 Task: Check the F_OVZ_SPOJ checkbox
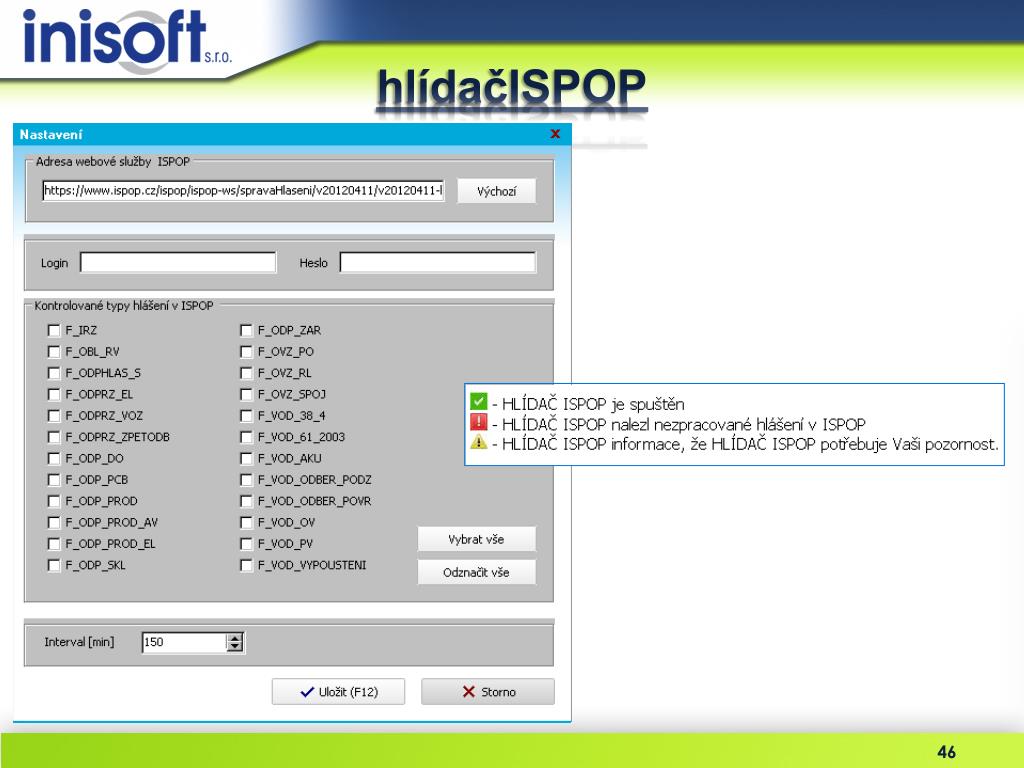(246, 394)
